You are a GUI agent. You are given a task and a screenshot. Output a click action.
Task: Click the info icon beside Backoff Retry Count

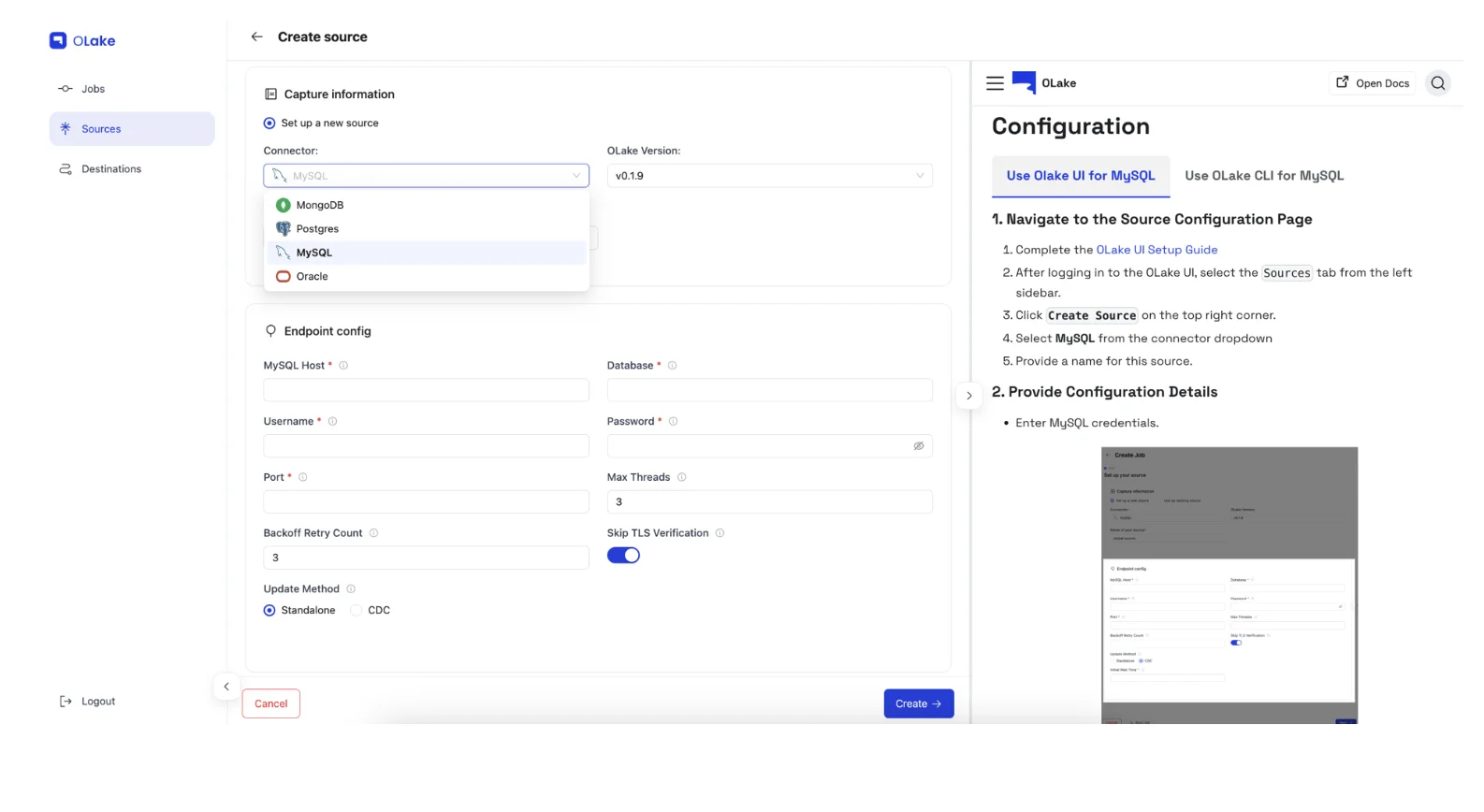click(373, 533)
